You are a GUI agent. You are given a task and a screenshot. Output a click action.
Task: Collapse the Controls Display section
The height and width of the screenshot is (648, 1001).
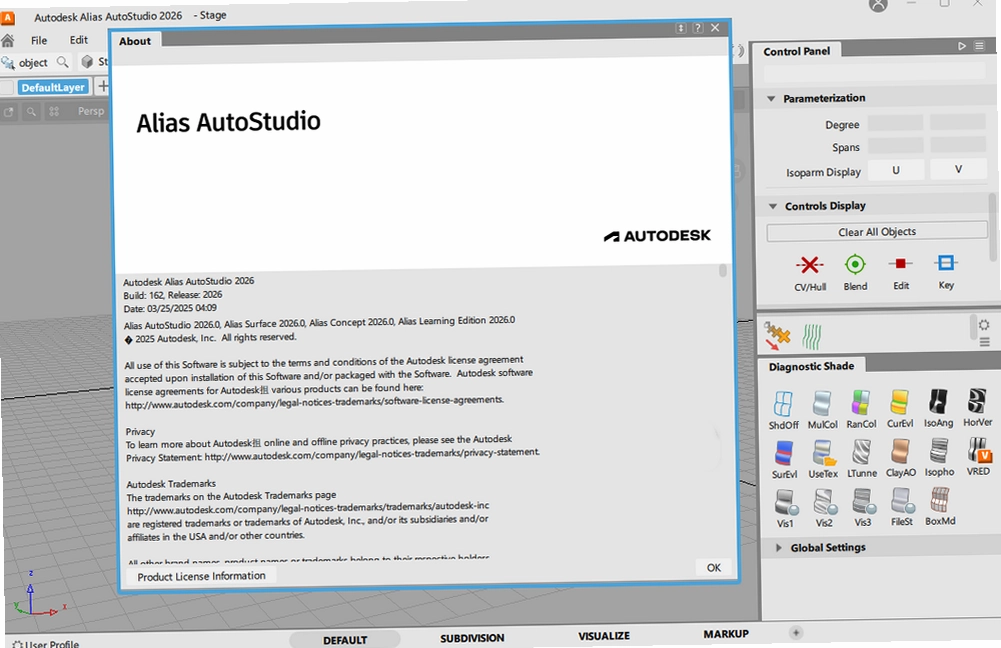click(x=773, y=206)
